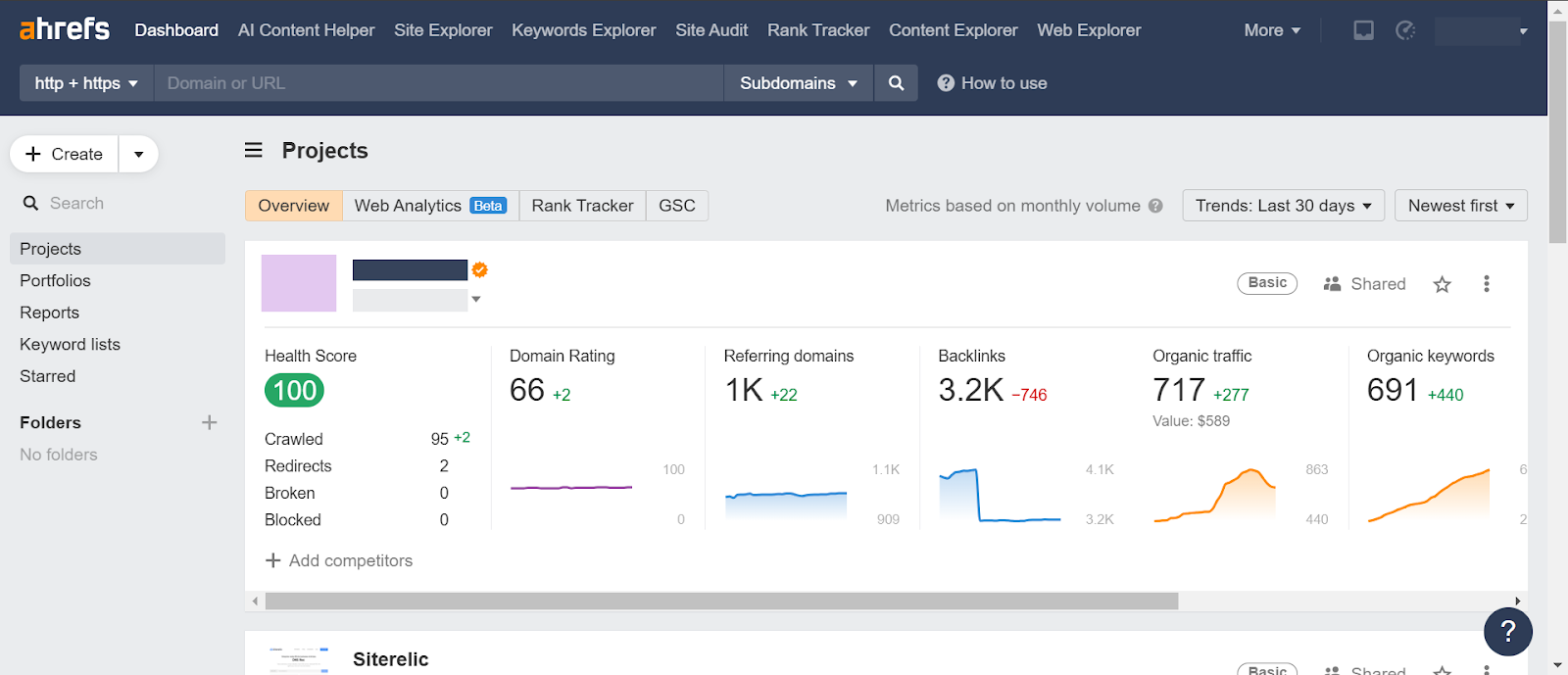Open Starred in sidebar
The image size is (1568, 675).
tap(47, 376)
